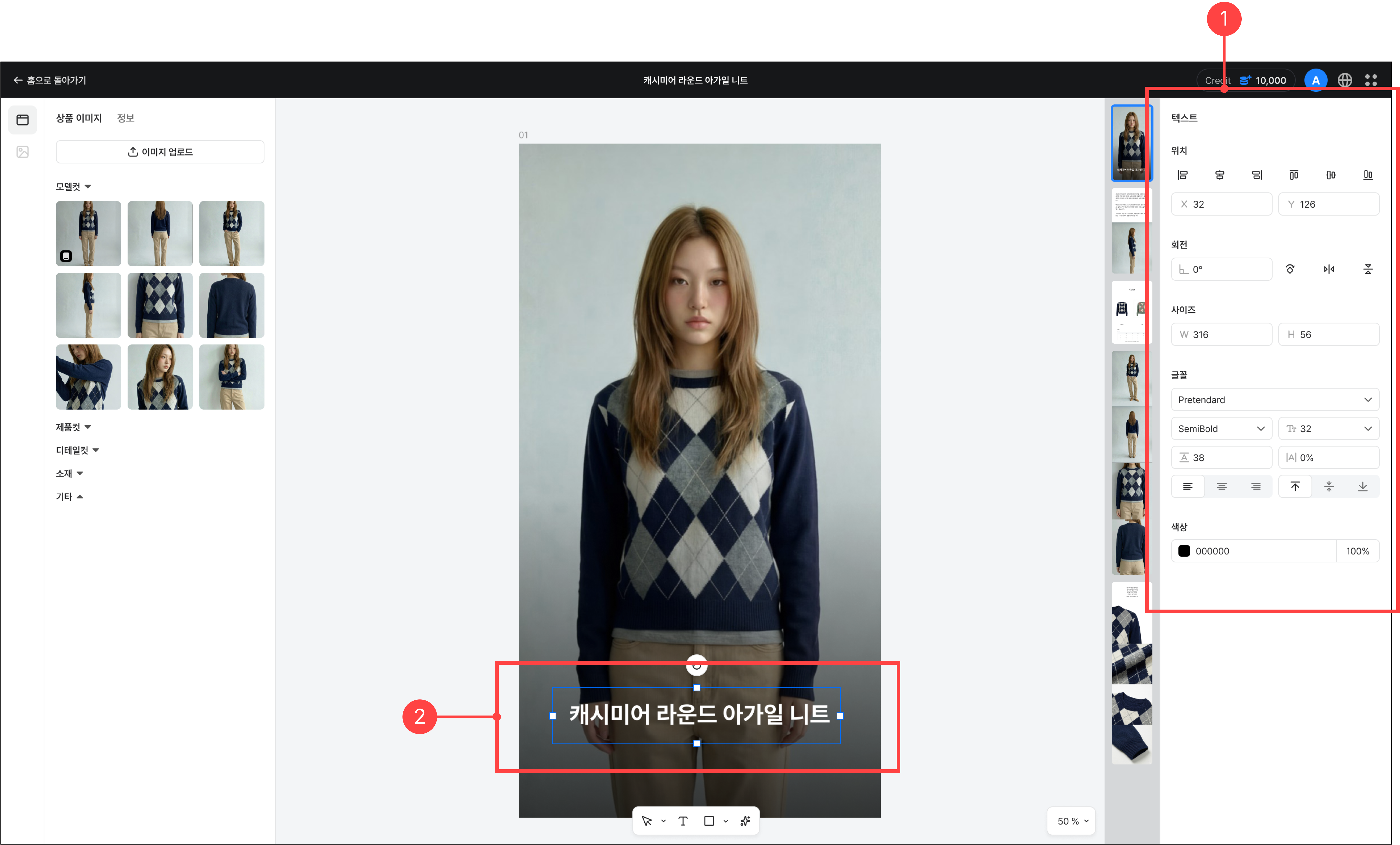Open the AI sparkle tool
The image size is (1400, 845).
pyautogui.click(x=745, y=821)
